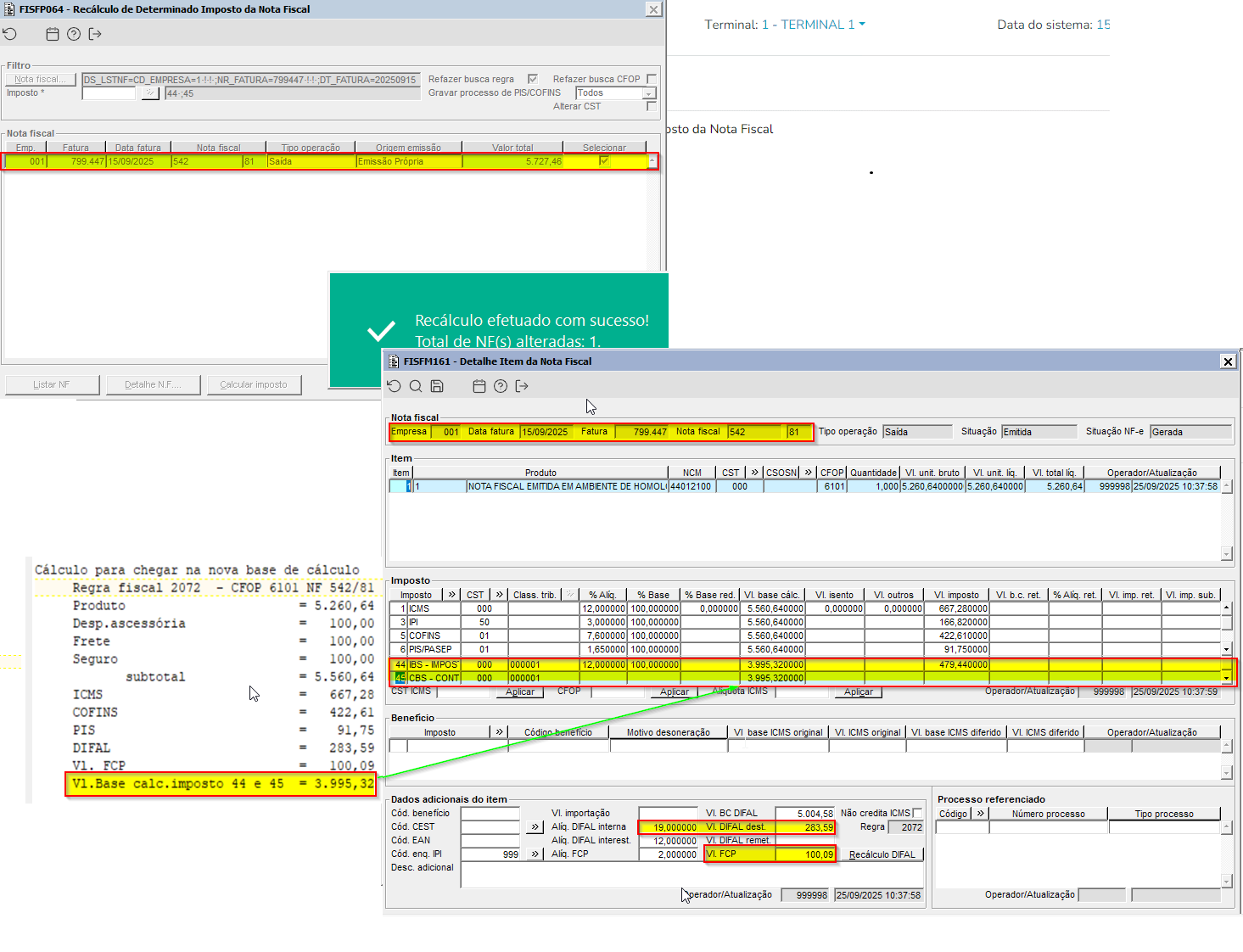Open lookup arrows beside Cód. CEST field
Screen dimensions: 1243x952
(x=535, y=826)
